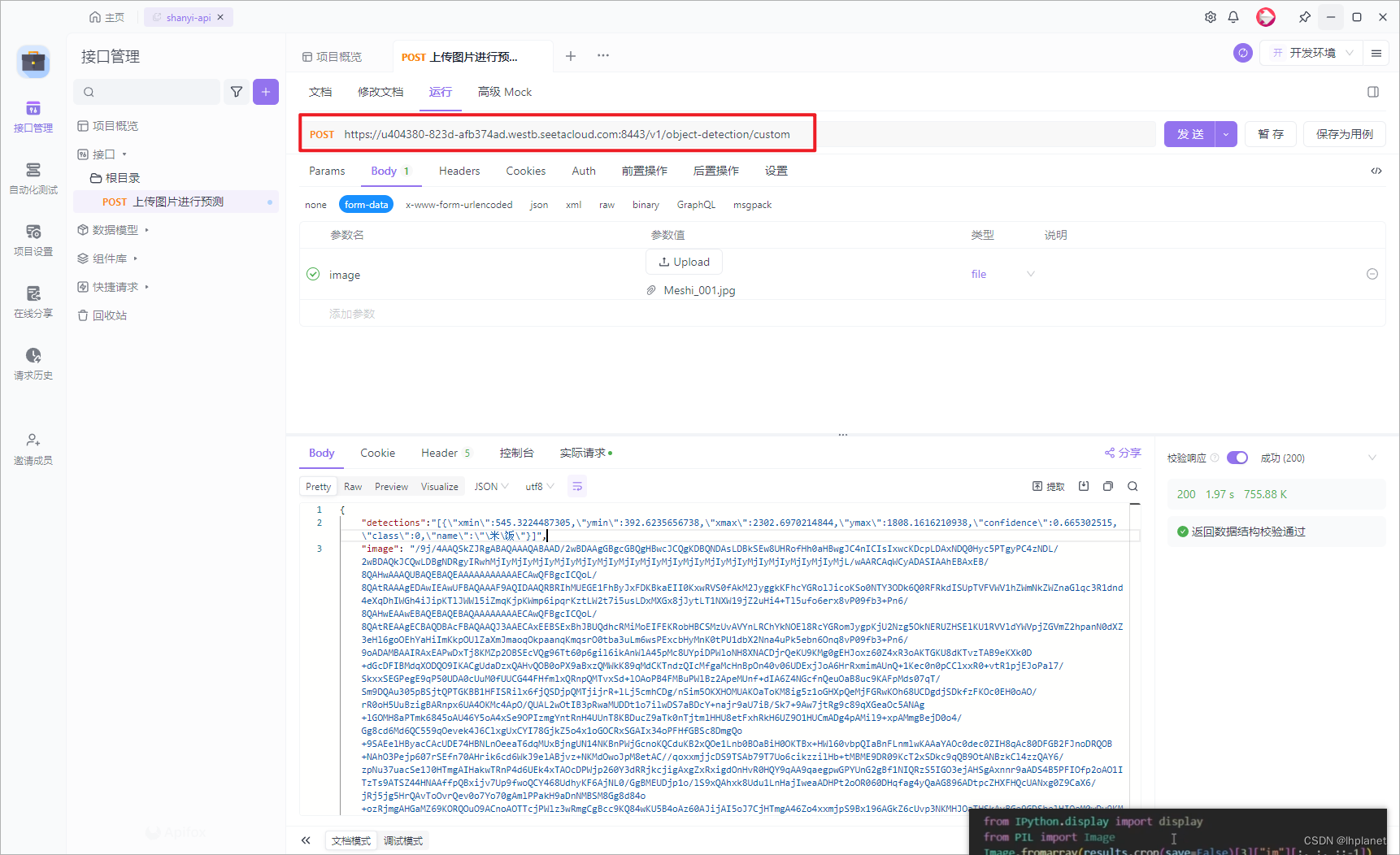The height and width of the screenshot is (855, 1400).
Task: Click the response search magnifier icon
Action: 1133,486
